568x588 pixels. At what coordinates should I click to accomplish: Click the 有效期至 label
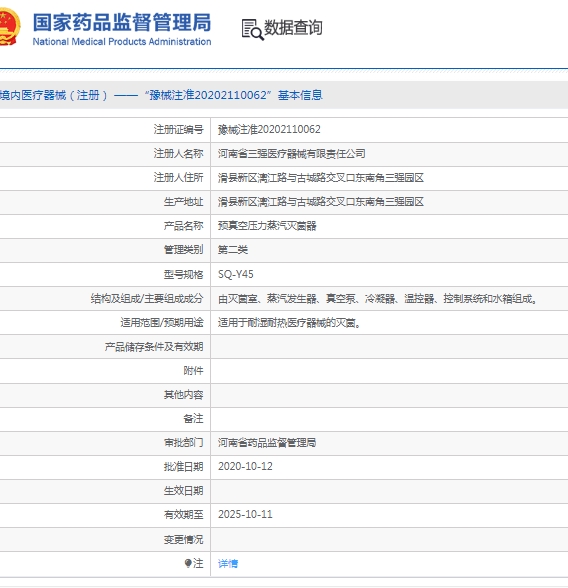(x=183, y=514)
